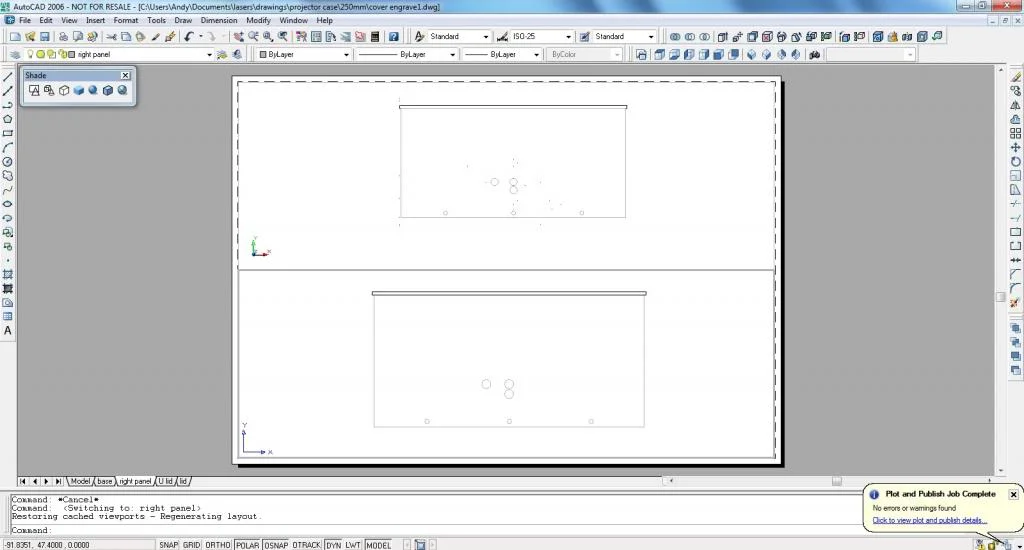1024x550 pixels.
Task: Toggle SNAP mode in status bar
Action: point(168,545)
